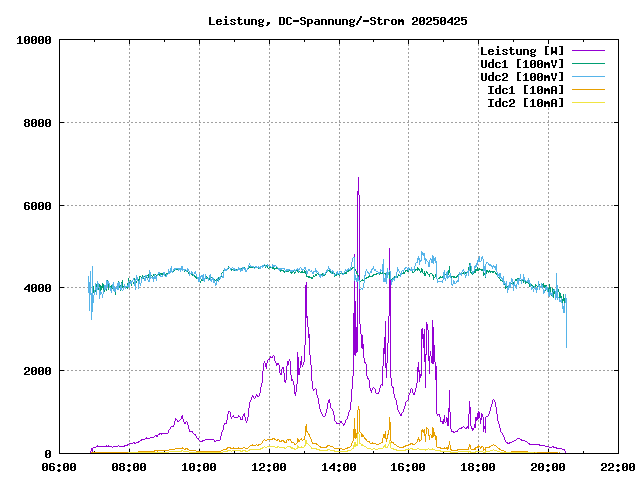Select the 6000 y-axis tick label
Viewport: 640px width, 480px height.
click(36, 206)
